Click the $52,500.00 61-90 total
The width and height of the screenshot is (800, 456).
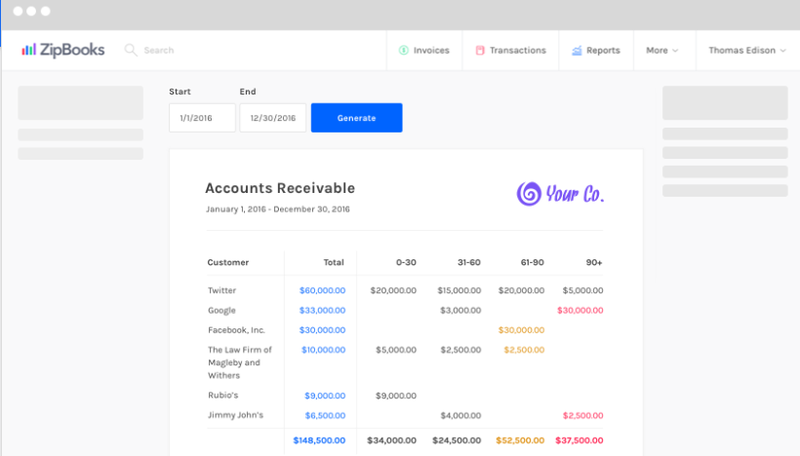click(520, 440)
